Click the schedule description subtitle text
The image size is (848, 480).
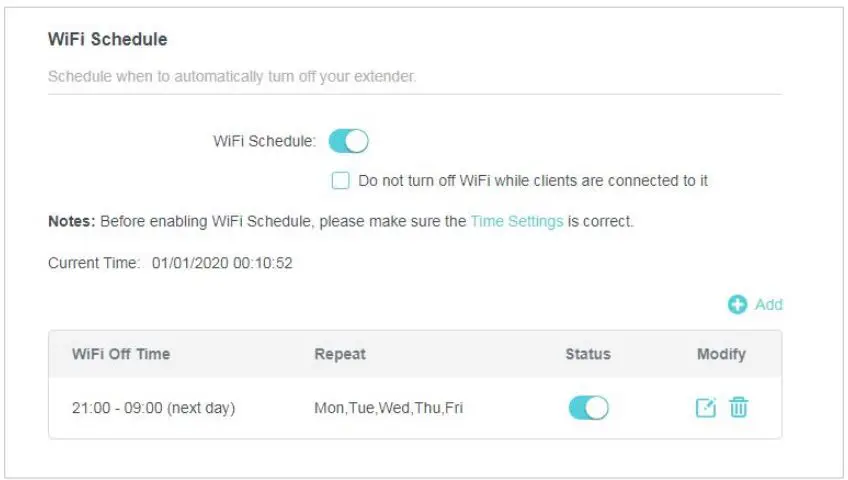pyautogui.click(x=232, y=76)
